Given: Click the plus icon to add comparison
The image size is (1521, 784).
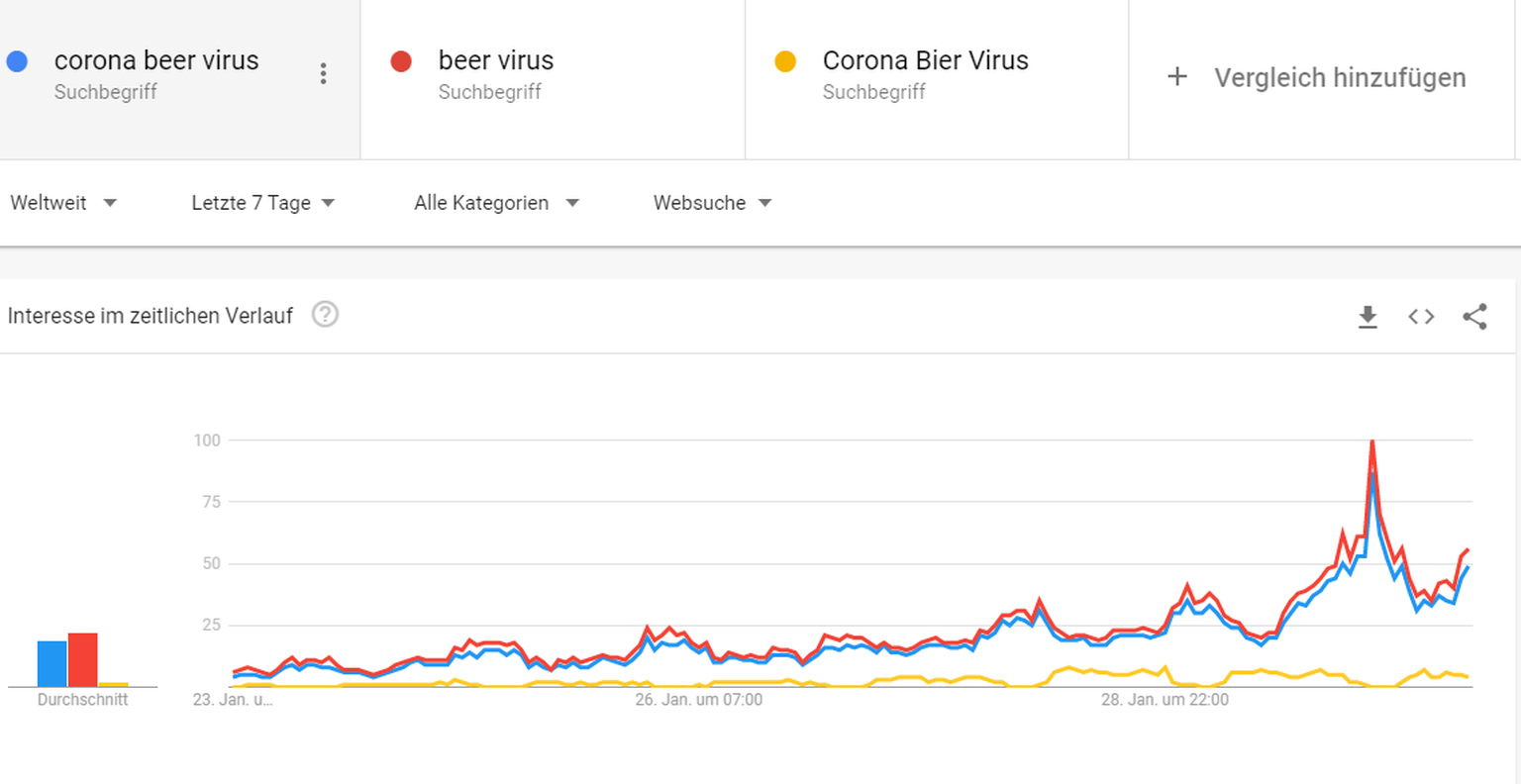Looking at the screenshot, I should (x=1176, y=76).
